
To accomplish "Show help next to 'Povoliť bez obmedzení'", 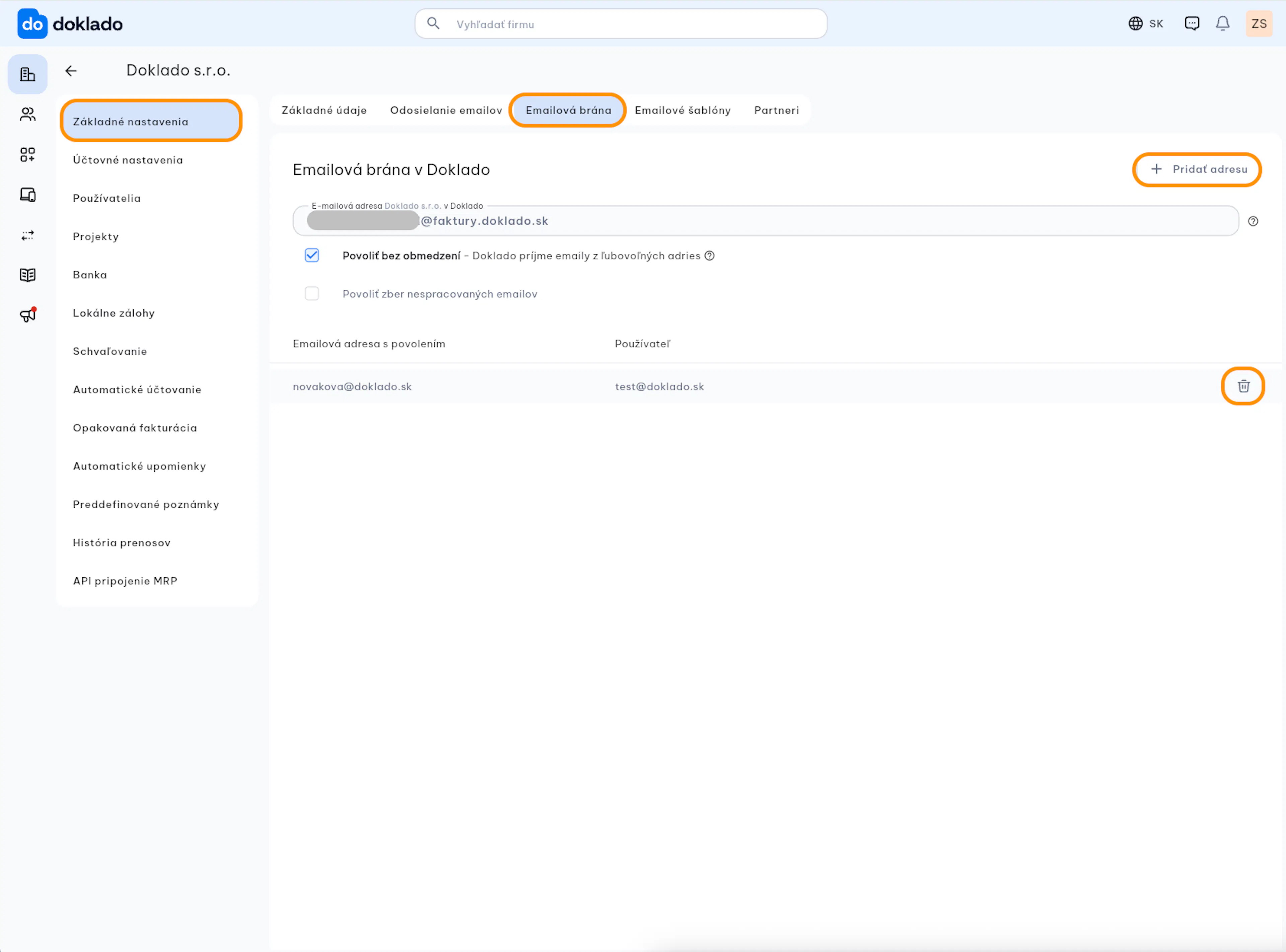I will [709, 256].
